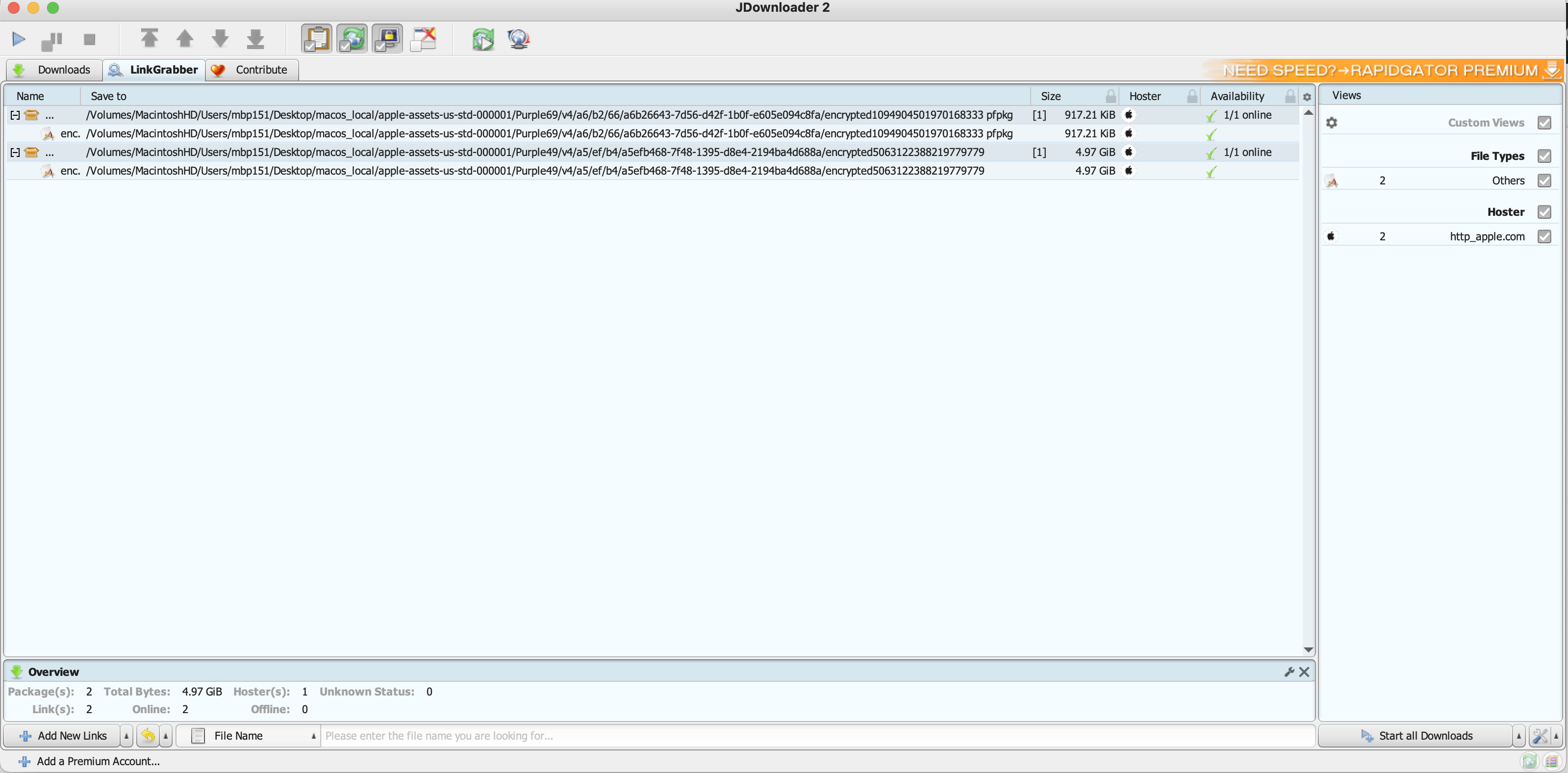Open the dropdown arrow beside undo button
The height and width of the screenshot is (773, 1568).
coord(166,736)
